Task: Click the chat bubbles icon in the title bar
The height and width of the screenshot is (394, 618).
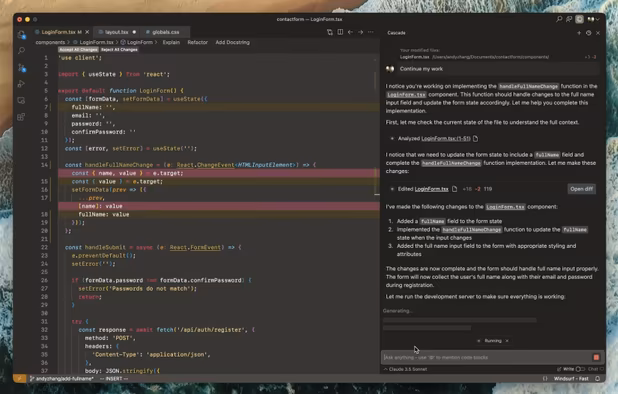Action: [x=569, y=19]
